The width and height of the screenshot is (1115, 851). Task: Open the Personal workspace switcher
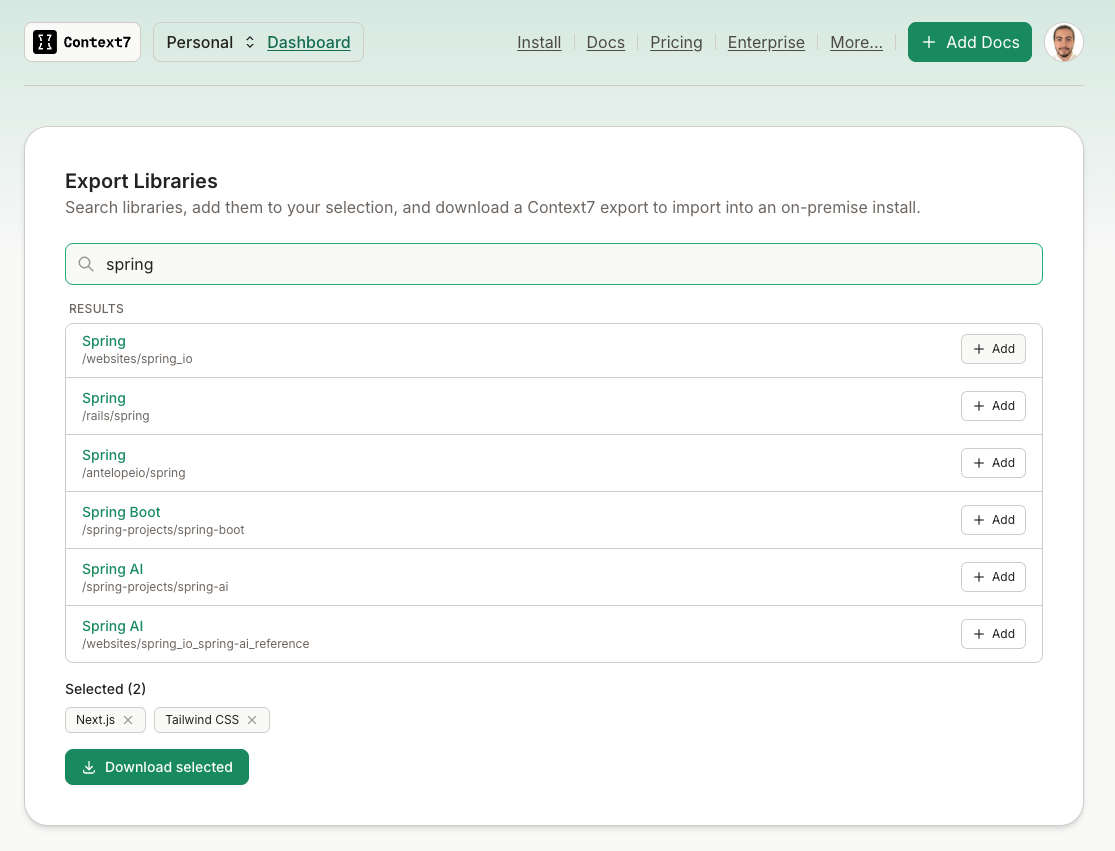click(x=210, y=43)
